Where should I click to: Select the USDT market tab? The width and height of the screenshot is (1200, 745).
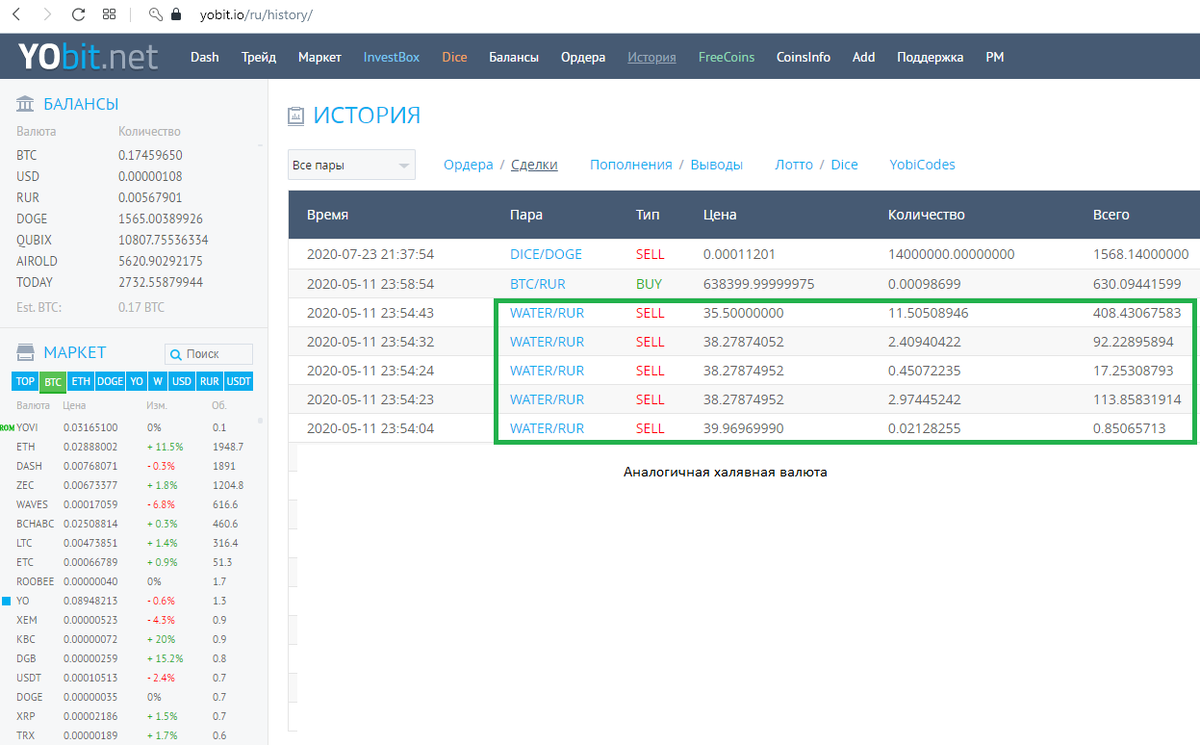(x=238, y=381)
